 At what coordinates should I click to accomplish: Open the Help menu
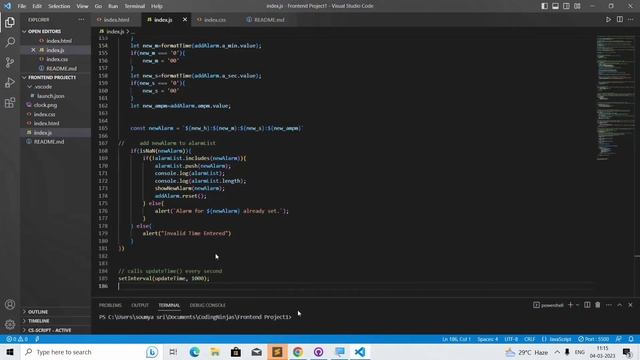click(x=157, y=6)
